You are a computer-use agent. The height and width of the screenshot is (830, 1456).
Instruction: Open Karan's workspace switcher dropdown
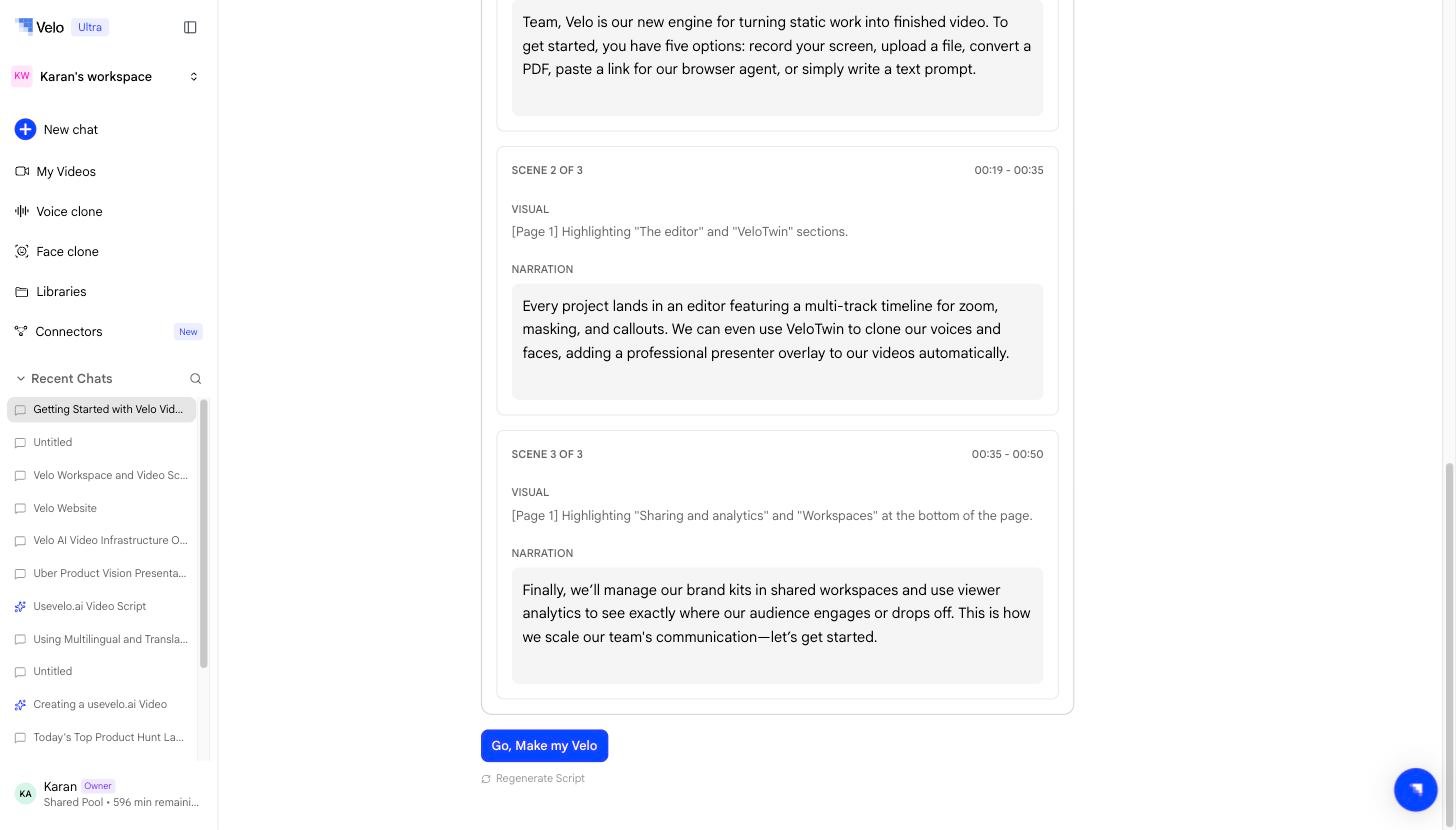(x=106, y=77)
